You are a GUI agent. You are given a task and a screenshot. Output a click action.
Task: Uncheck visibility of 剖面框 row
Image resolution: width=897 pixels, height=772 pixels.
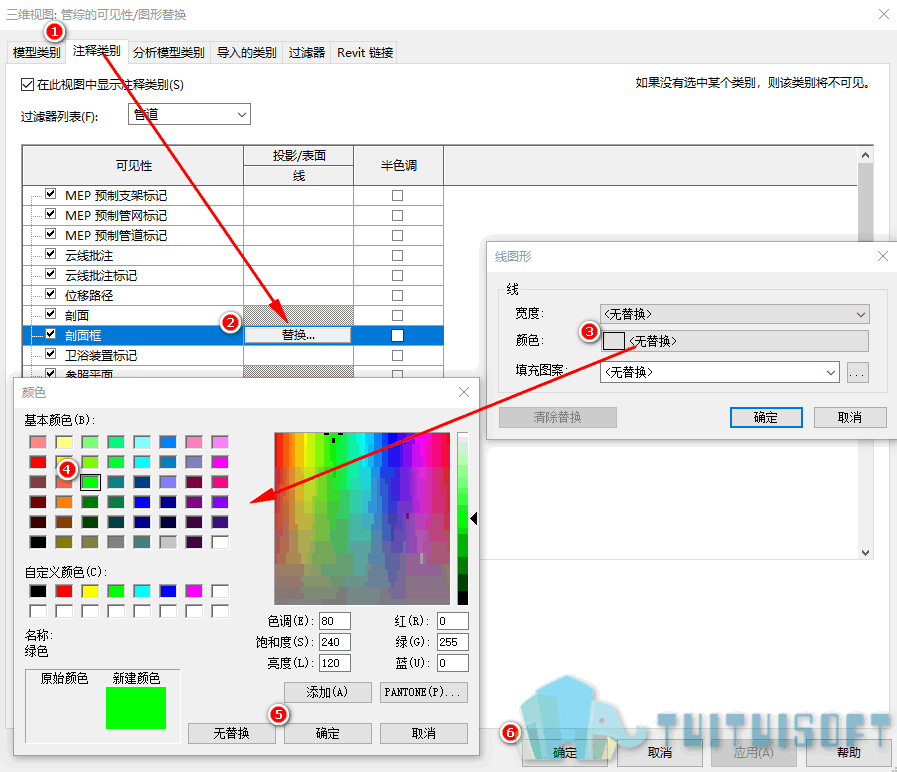pos(51,334)
